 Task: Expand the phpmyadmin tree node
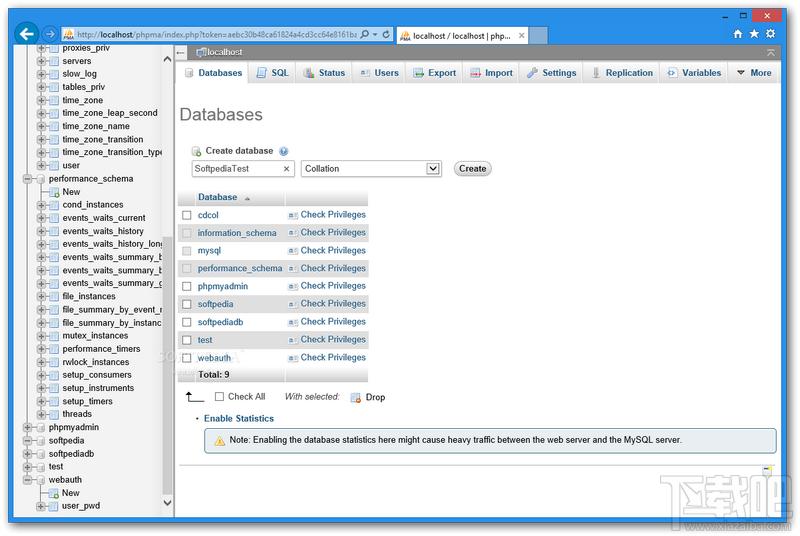(28, 428)
